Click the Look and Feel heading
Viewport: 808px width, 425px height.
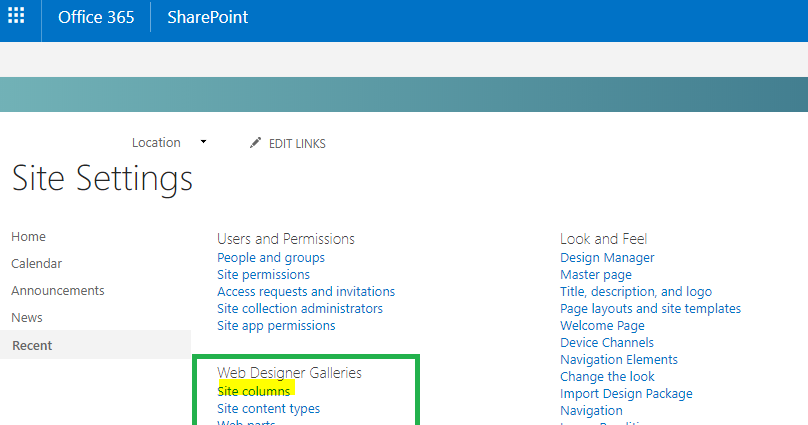coord(603,239)
